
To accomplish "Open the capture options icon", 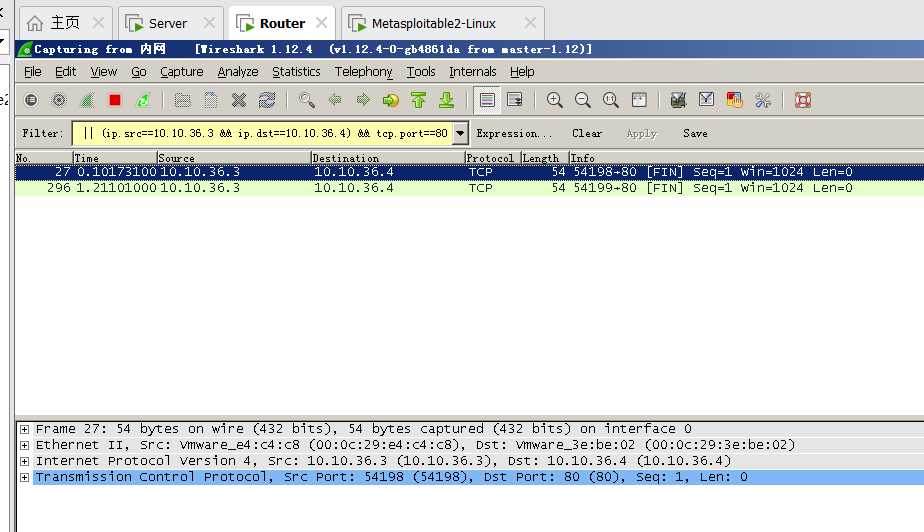I will [x=59, y=100].
